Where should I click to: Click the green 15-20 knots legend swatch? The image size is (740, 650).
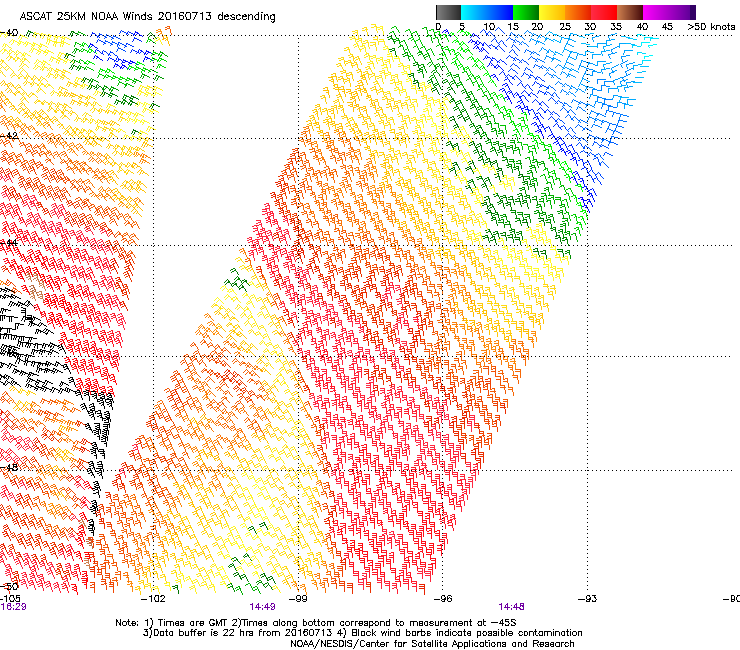(526, 12)
